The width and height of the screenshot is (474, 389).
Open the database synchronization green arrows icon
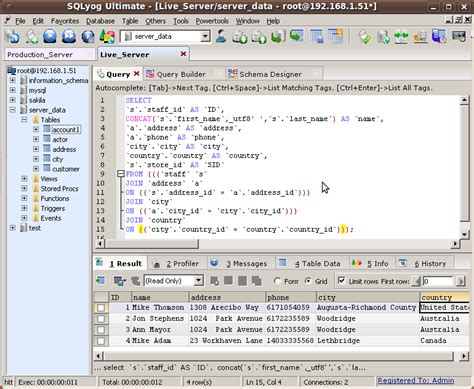click(x=402, y=36)
